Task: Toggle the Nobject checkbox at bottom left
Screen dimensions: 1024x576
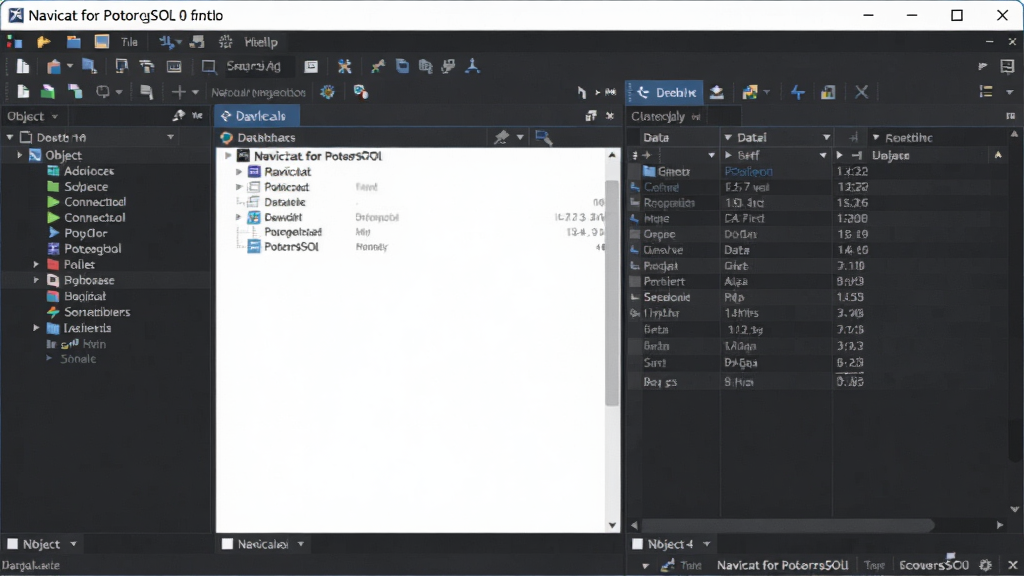Action: [12, 544]
